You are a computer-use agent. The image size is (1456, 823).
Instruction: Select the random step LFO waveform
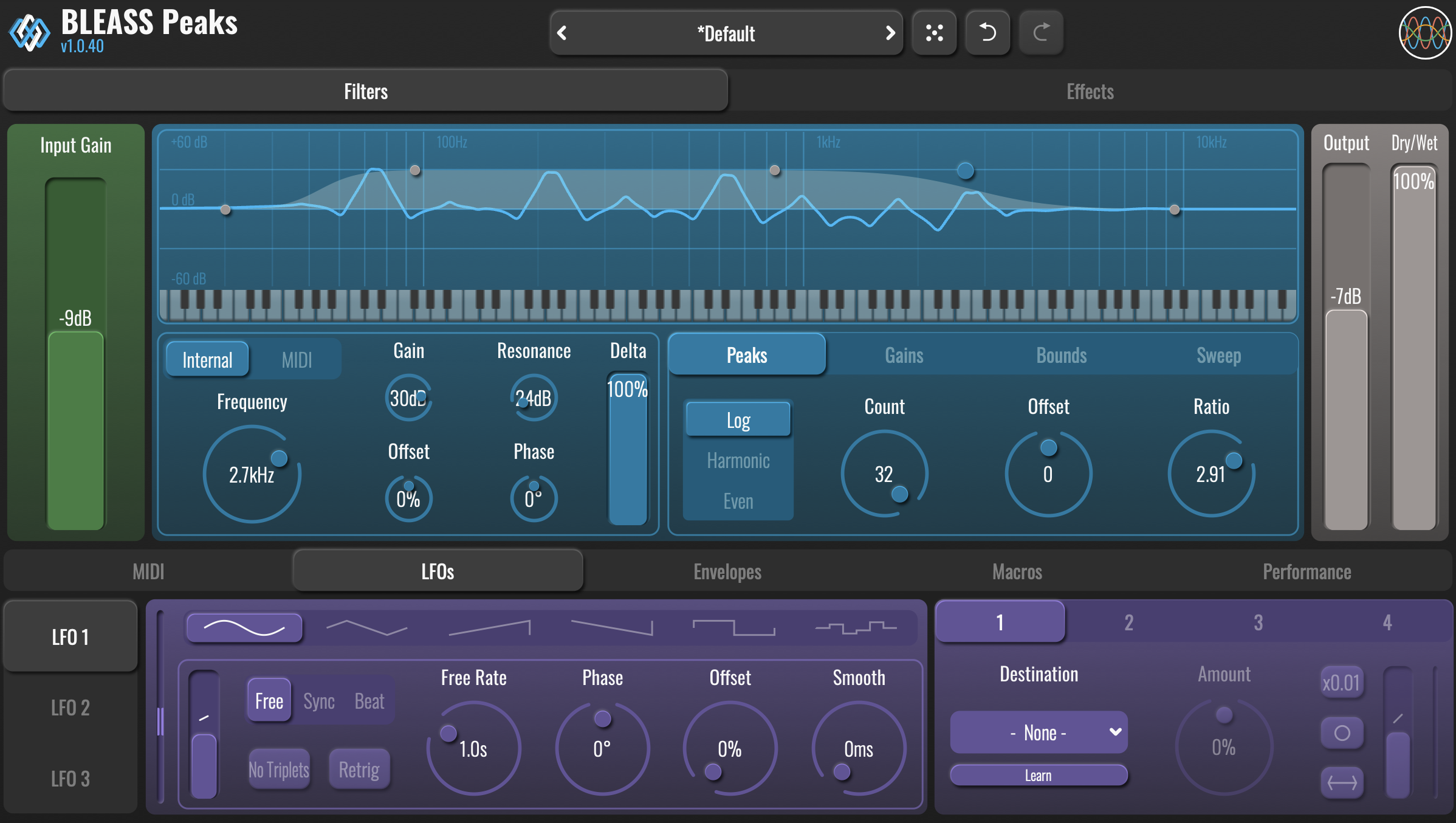(856, 628)
